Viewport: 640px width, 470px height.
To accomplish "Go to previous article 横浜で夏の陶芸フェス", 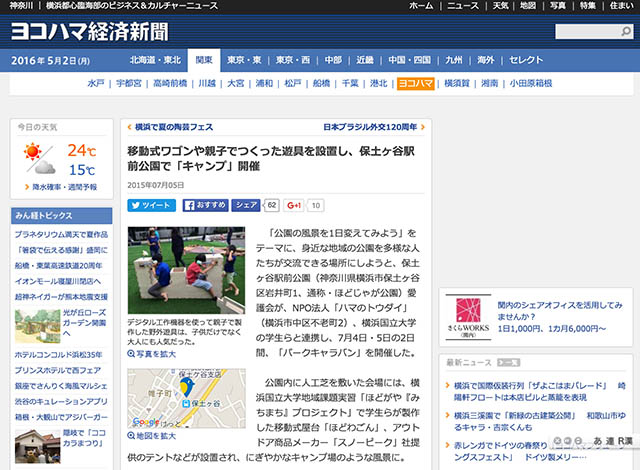I will point(174,127).
